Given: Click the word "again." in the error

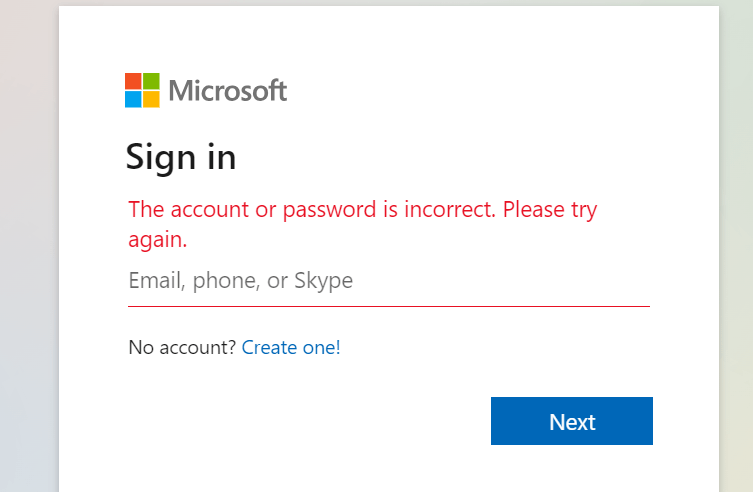Looking at the screenshot, I should (x=158, y=240).
